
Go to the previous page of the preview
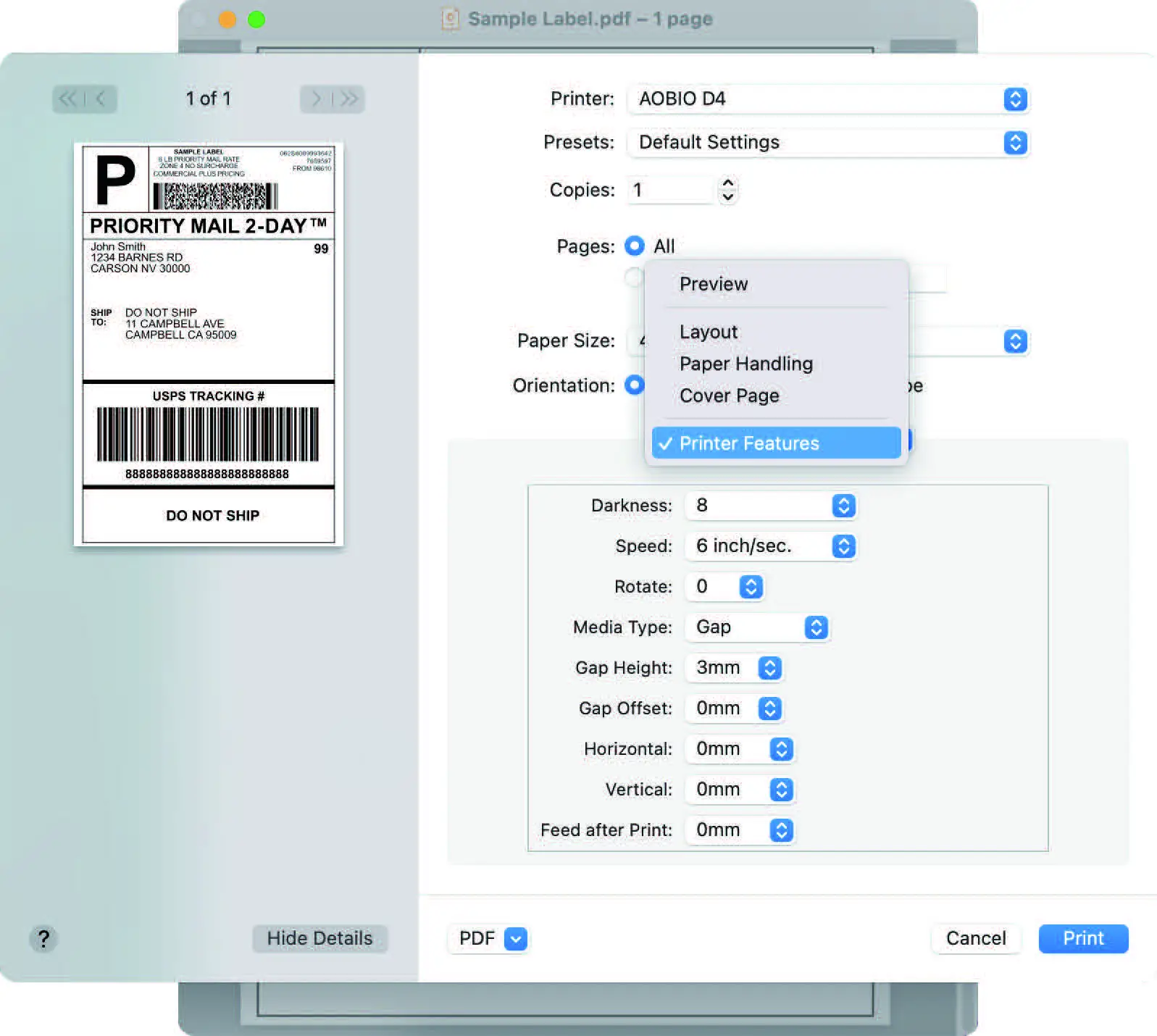tap(101, 99)
